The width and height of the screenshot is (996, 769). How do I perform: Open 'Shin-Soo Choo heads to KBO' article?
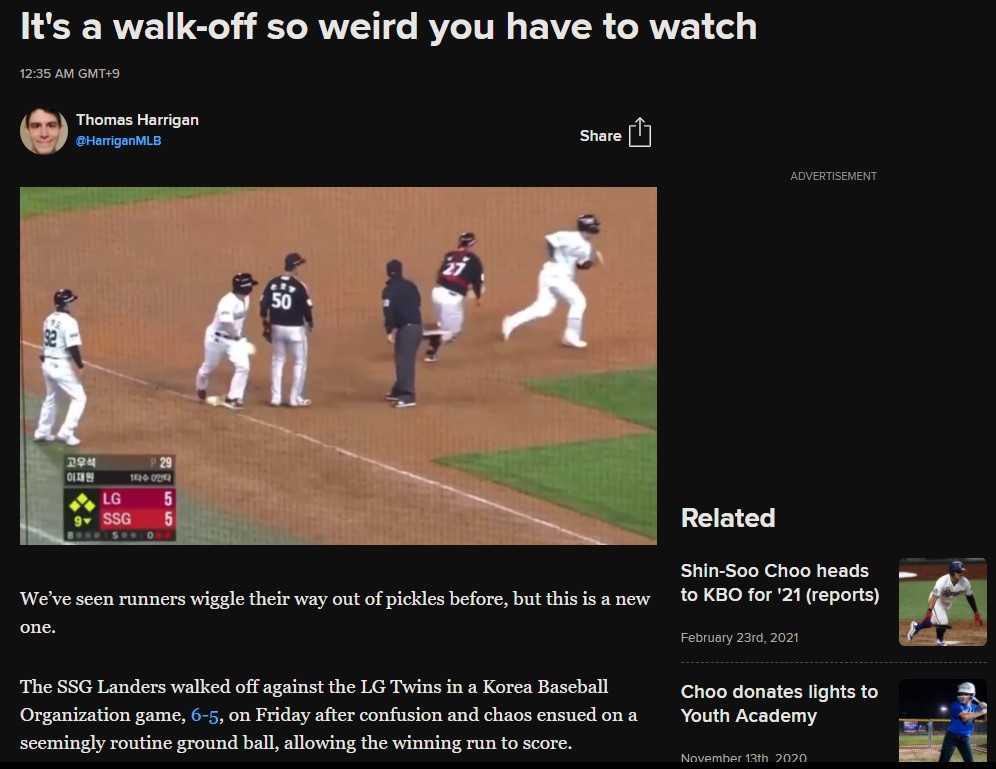pos(779,582)
